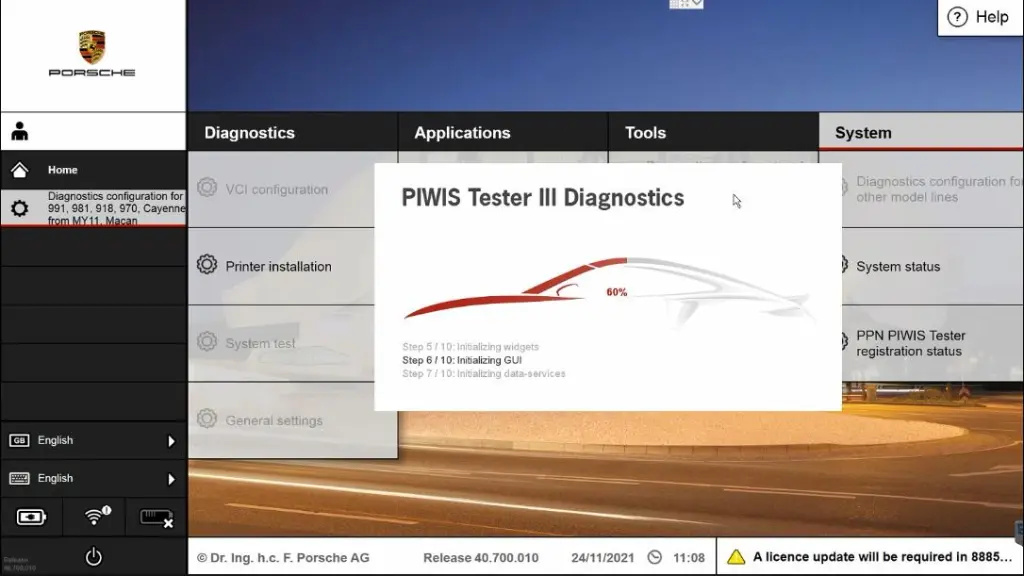
Task: Open the small toolbar dropdown at top center
Action: (686, 4)
